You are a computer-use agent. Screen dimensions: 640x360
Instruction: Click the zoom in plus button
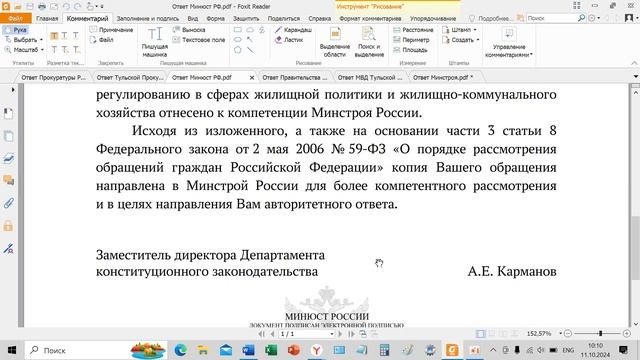[x=627, y=334]
